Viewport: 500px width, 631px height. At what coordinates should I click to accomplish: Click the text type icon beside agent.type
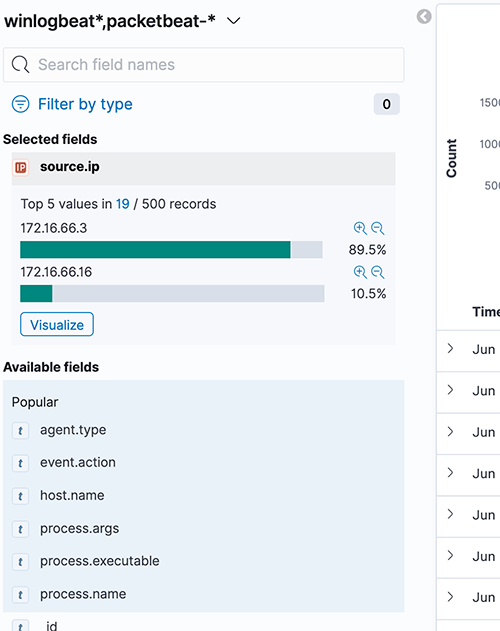point(20,431)
